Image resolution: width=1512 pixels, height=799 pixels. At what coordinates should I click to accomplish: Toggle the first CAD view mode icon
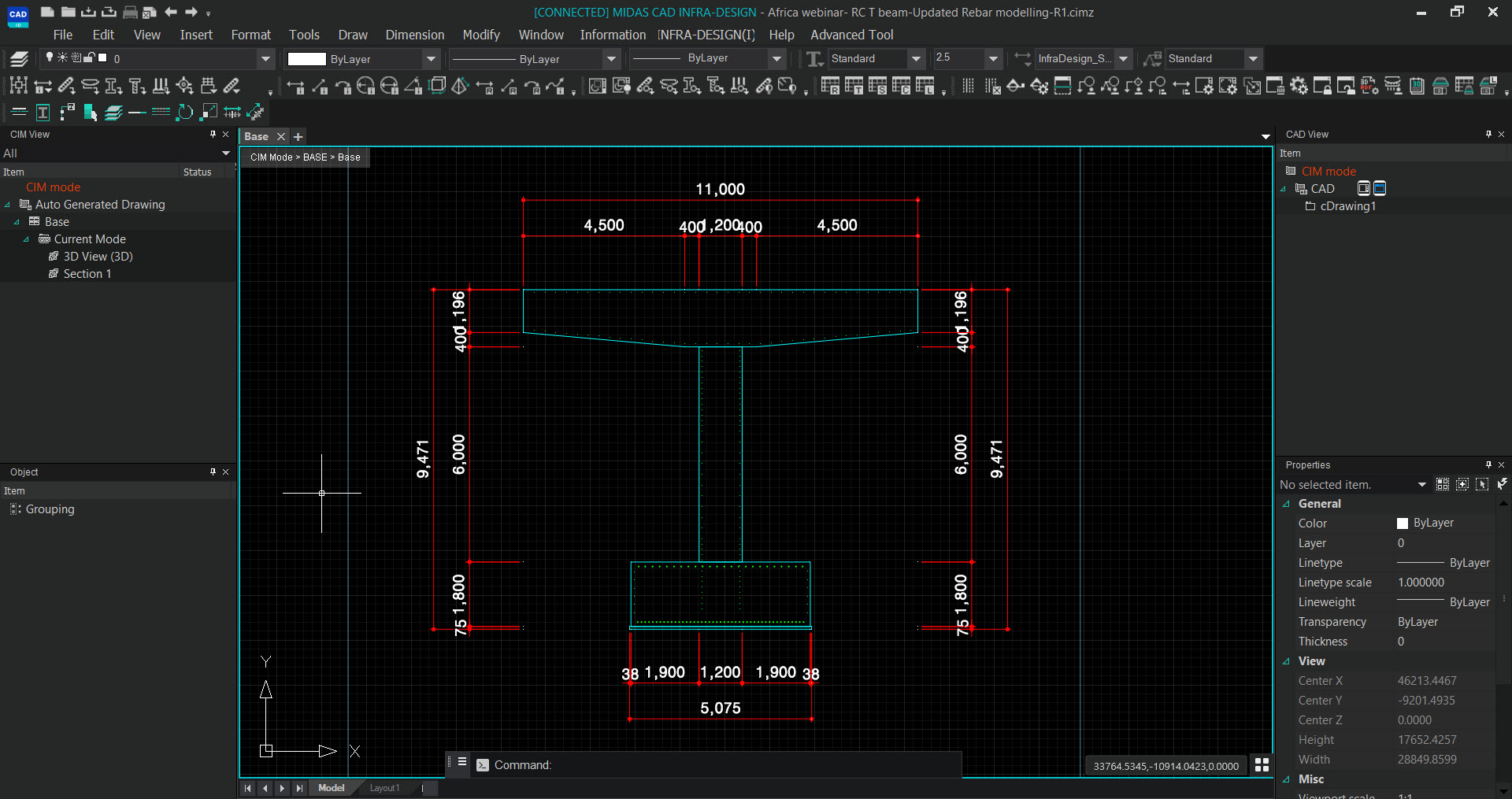click(1364, 188)
